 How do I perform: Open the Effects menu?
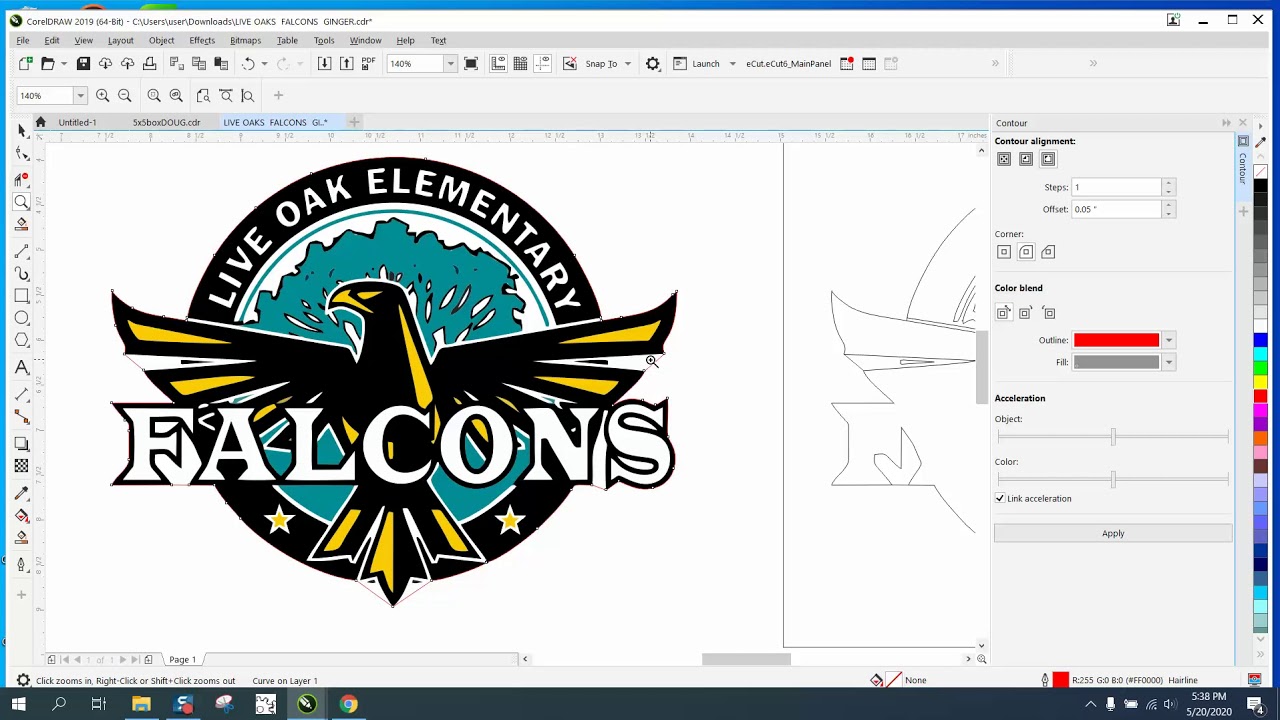202,40
